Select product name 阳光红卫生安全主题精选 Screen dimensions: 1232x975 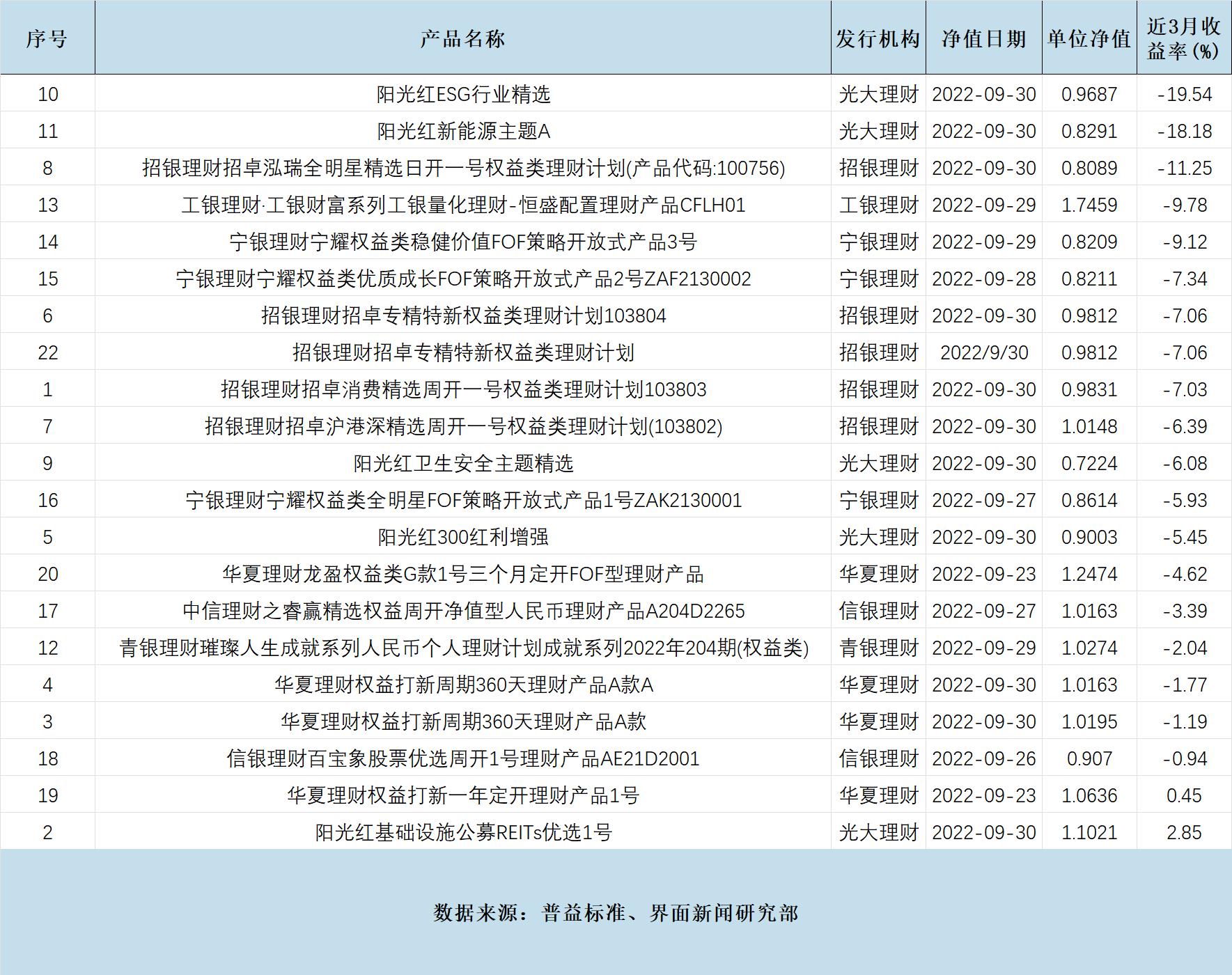tap(463, 463)
